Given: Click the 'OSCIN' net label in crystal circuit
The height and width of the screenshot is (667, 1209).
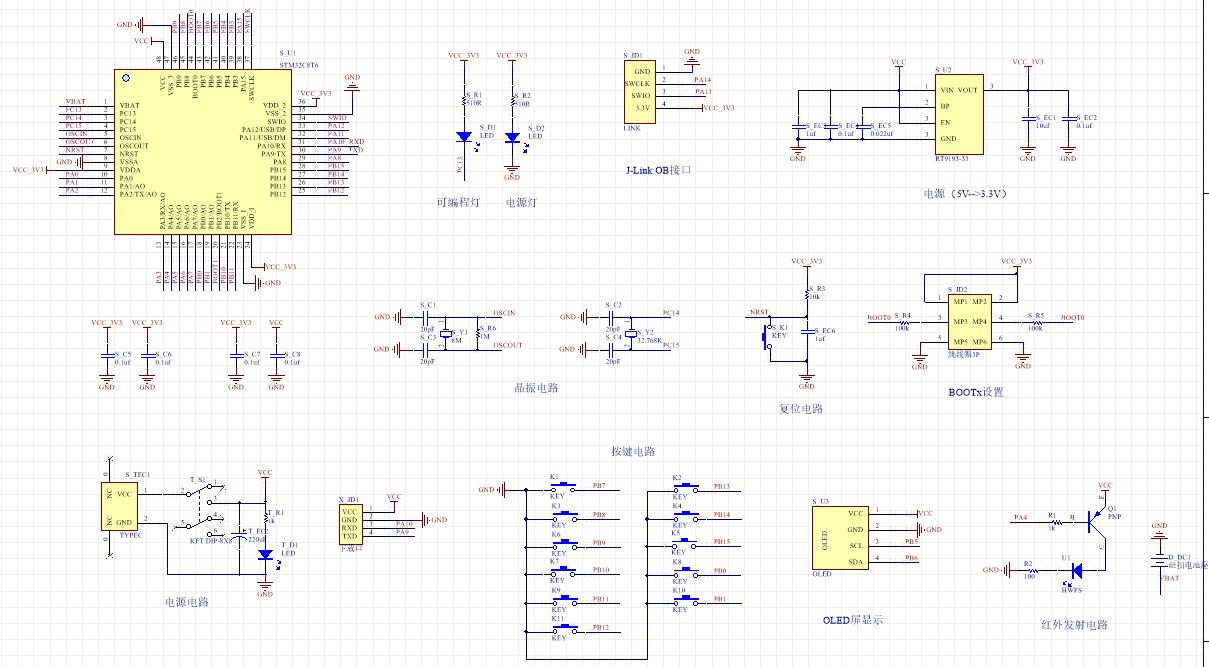Looking at the screenshot, I should click(x=504, y=313).
